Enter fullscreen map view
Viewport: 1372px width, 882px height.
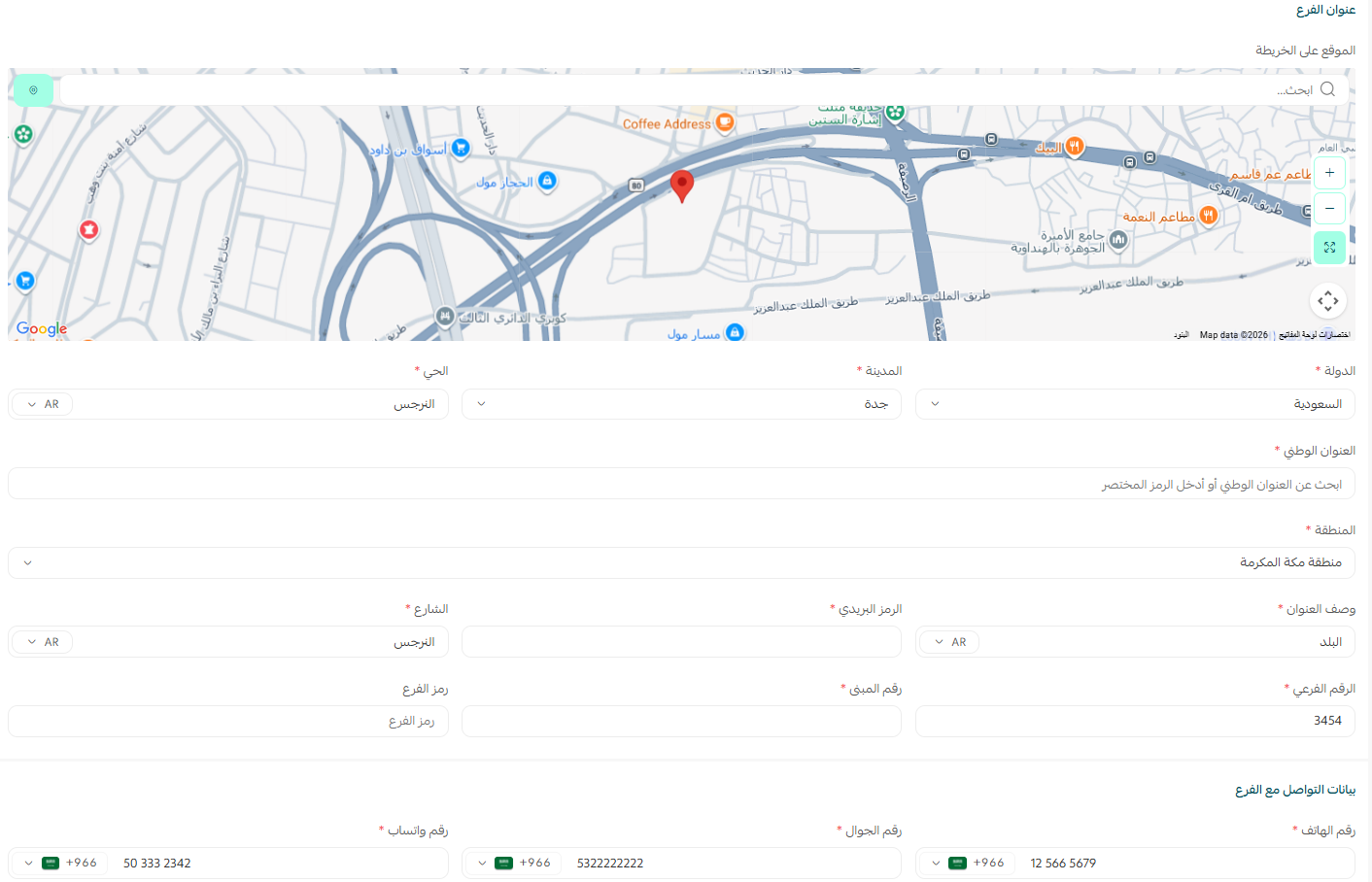pyautogui.click(x=1329, y=247)
